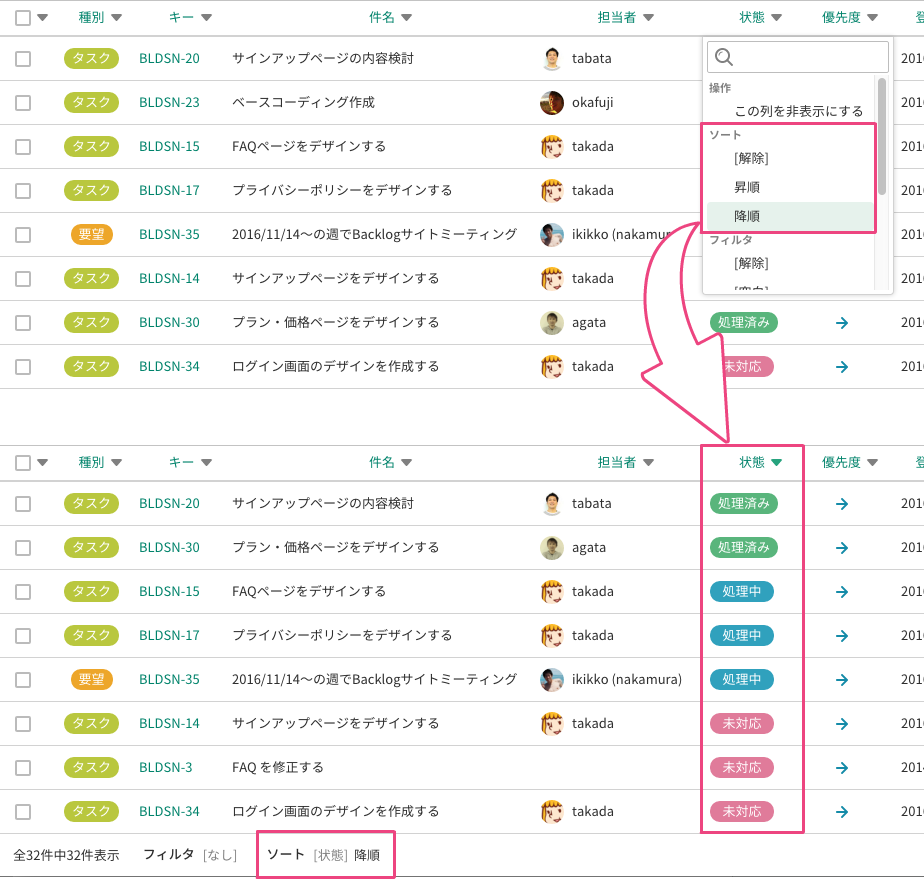Viewport: 924px width, 879px height.
Task: Click the magnifying glass icon in the column menu
Action: [x=725, y=57]
